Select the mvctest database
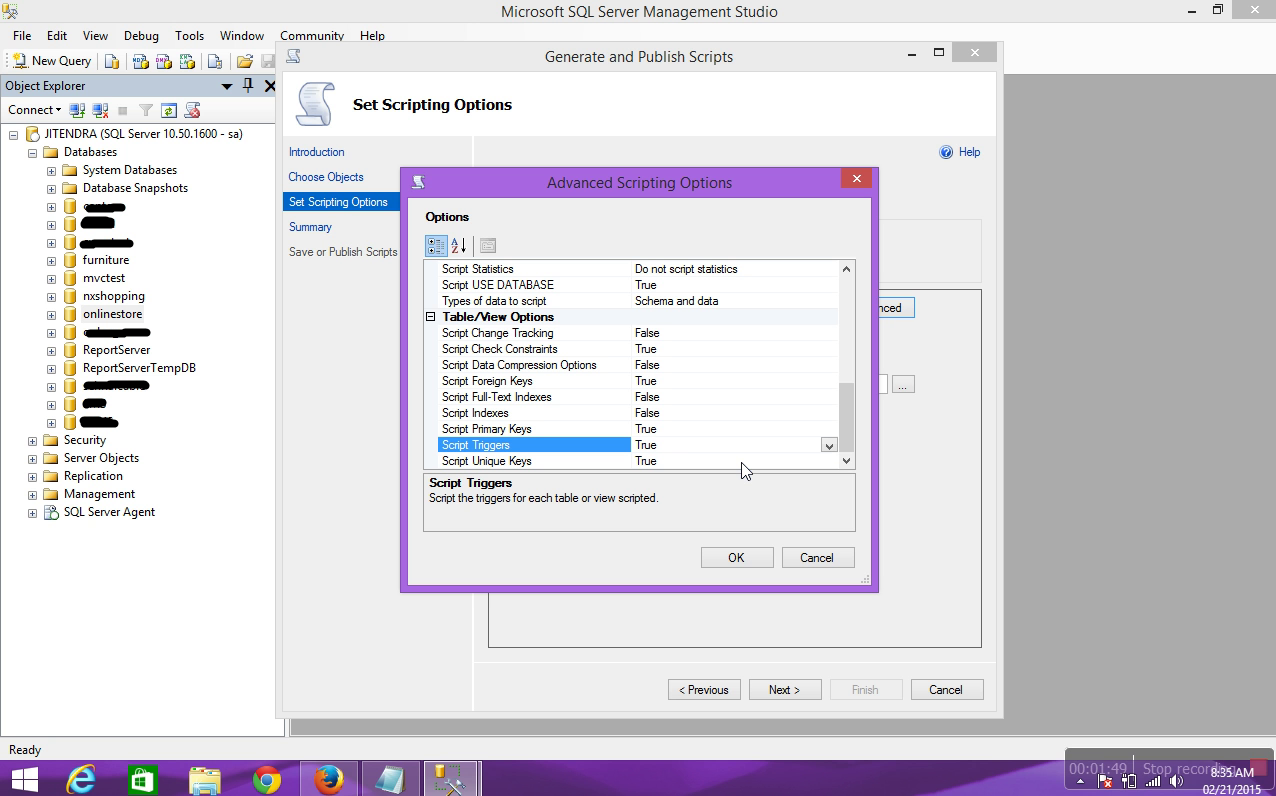This screenshot has width=1276, height=796. point(104,278)
